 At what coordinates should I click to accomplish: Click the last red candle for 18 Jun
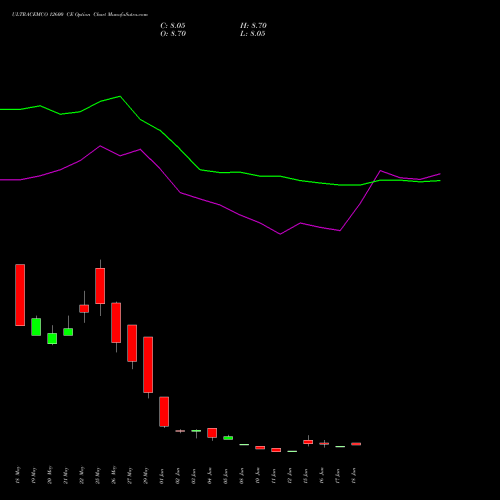pyautogui.click(x=356, y=444)
